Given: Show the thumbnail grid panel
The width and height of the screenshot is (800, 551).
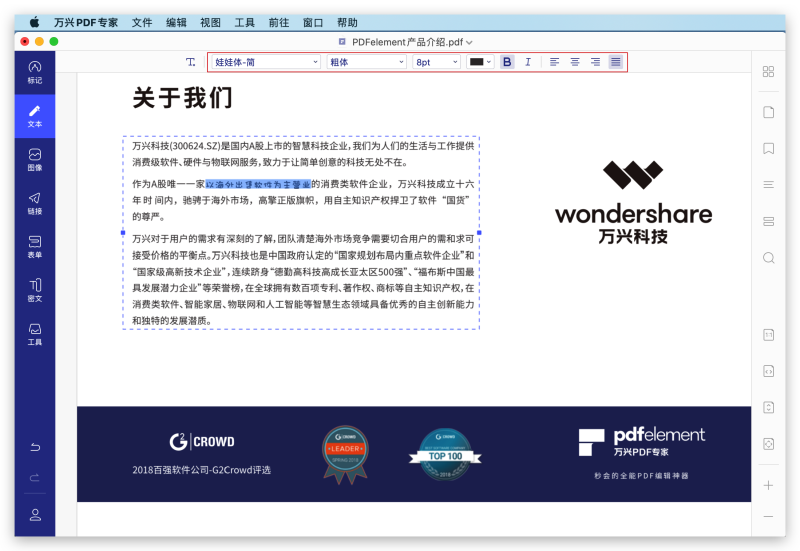Looking at the screenshot, I should pyautogui.click(x=768, y=72).
